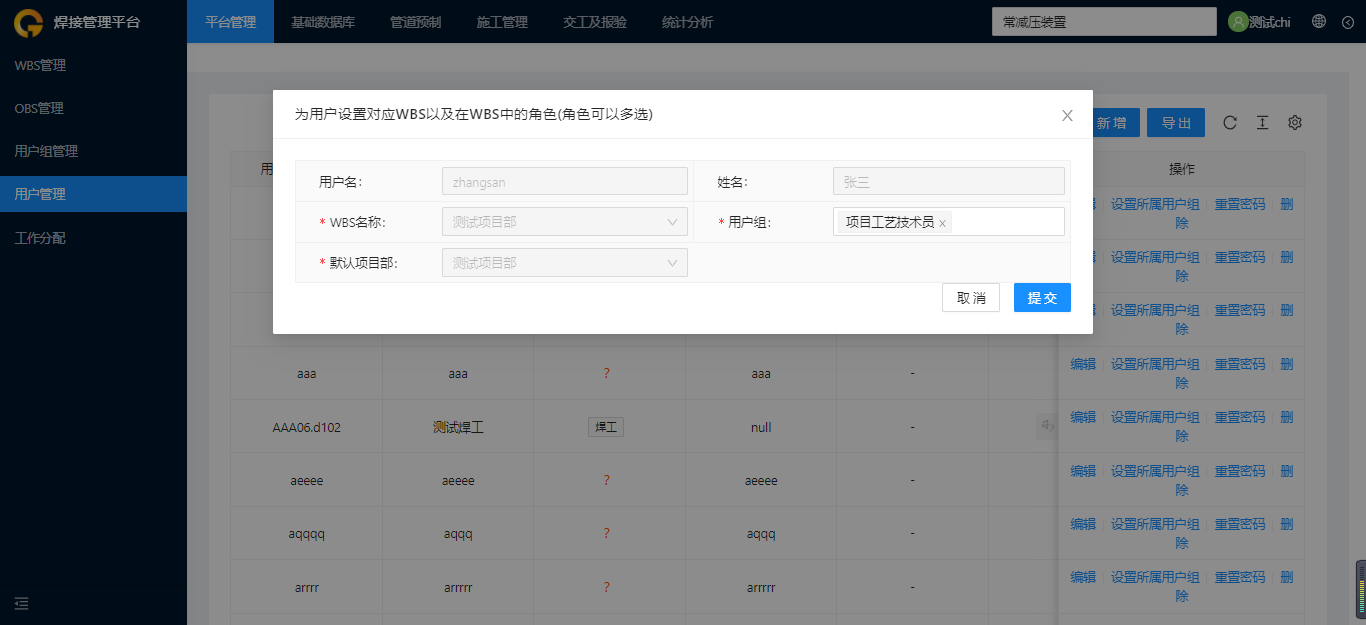Click 设置所属用户组 in the aaa row
Screen dimensions: 1366x625
[1155, 364]
